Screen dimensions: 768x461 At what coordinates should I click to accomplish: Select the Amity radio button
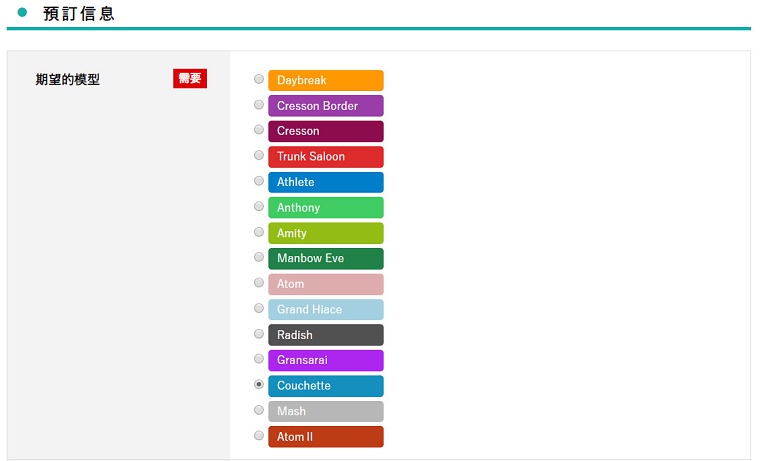pos(259,232)
